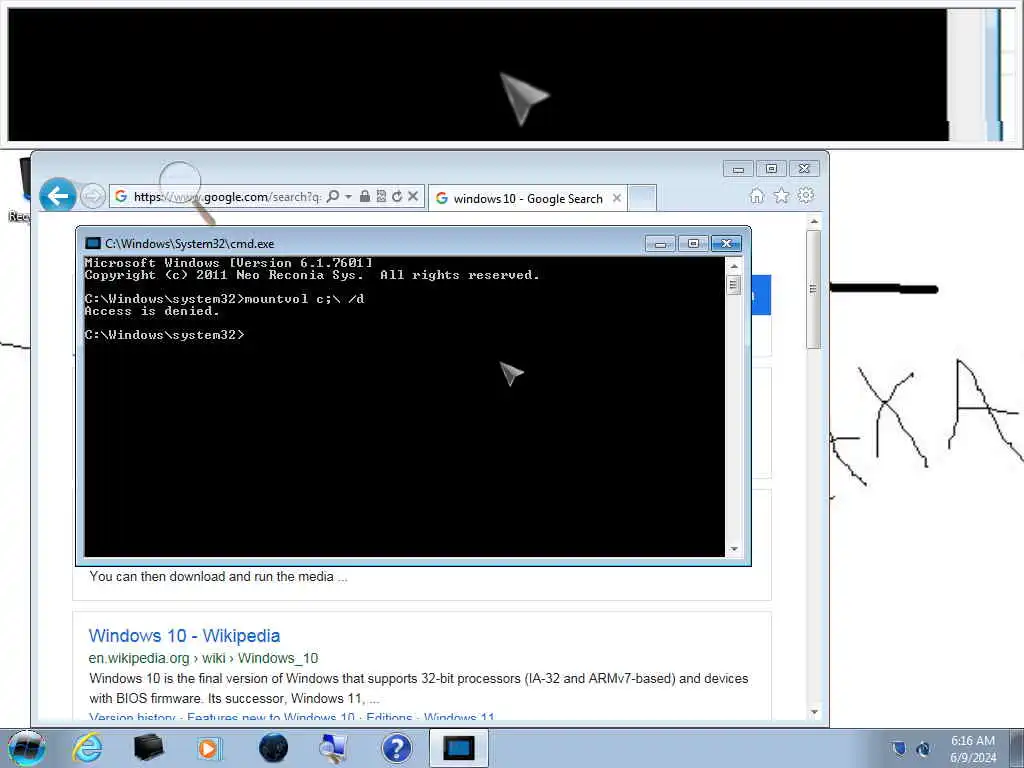This screenshot has width=1024, height=768.
Task: Click the browser page scrollbar down arrow
Action: click(814, 712)
